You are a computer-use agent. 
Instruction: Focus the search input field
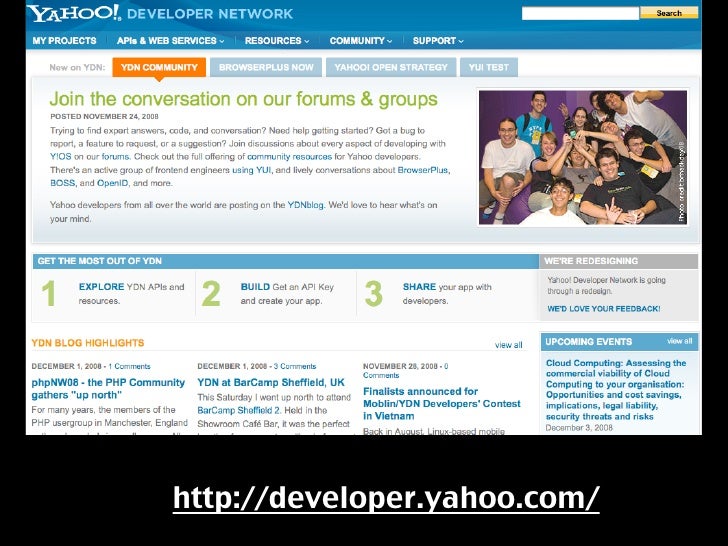click(580, 13)
